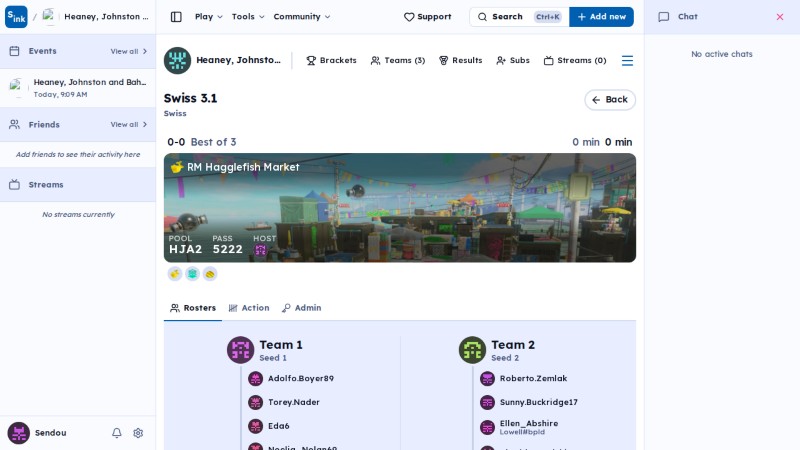
Task: Toggle the sidebar panel icon
Action: (176, 17)
